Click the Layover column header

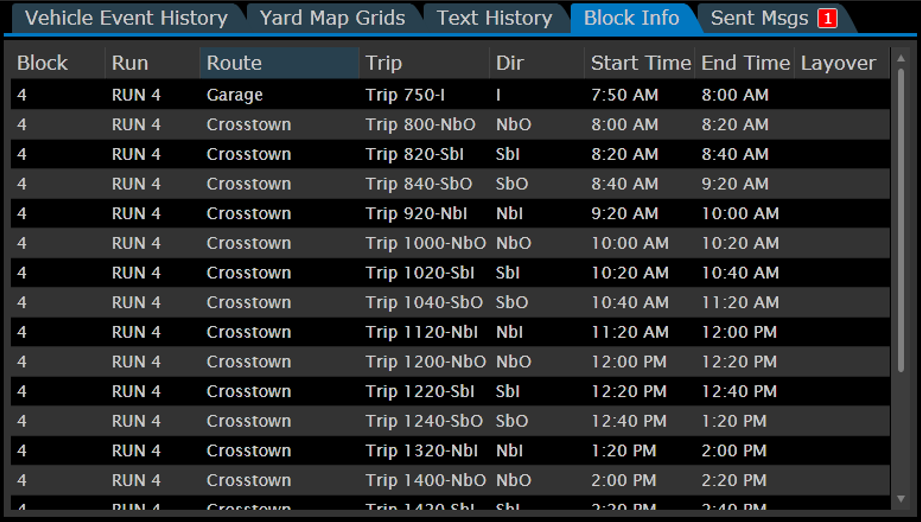[838, 63]
